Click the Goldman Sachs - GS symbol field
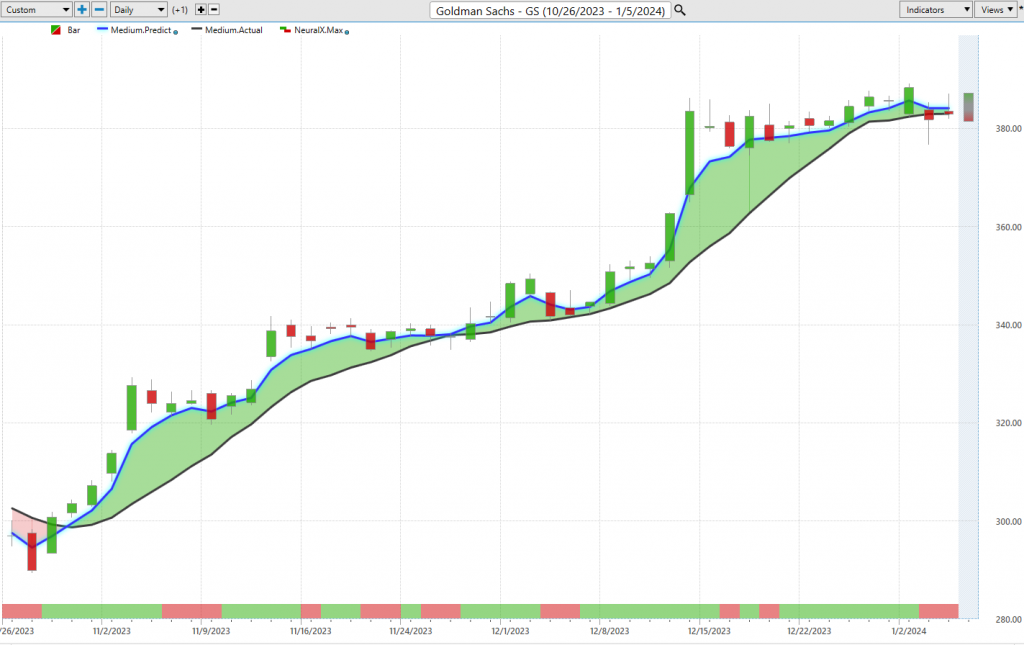 [551, 10]
